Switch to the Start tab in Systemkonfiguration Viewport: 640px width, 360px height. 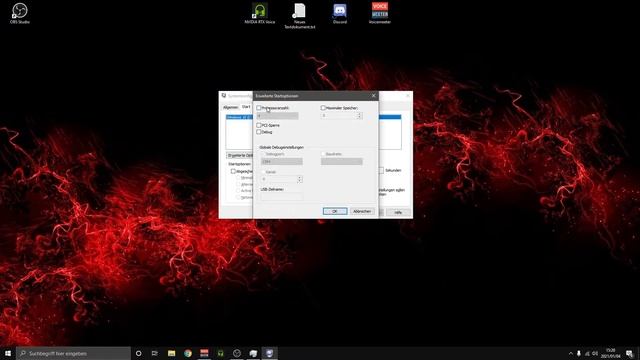(246, 107)
